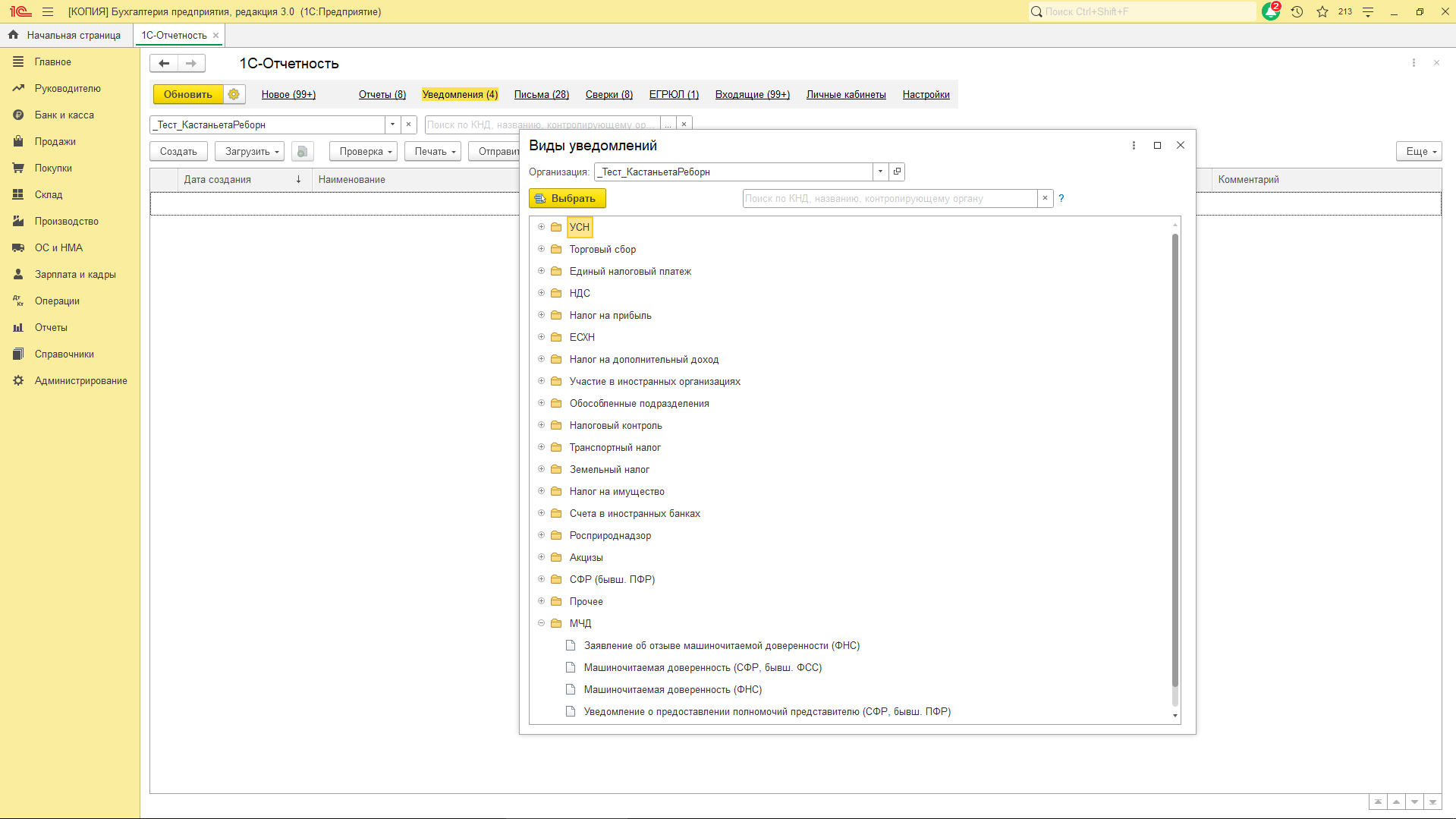Click the Создать button
Image resolution: width=1456 pixels, height=819 pixels.
point(178,152)
